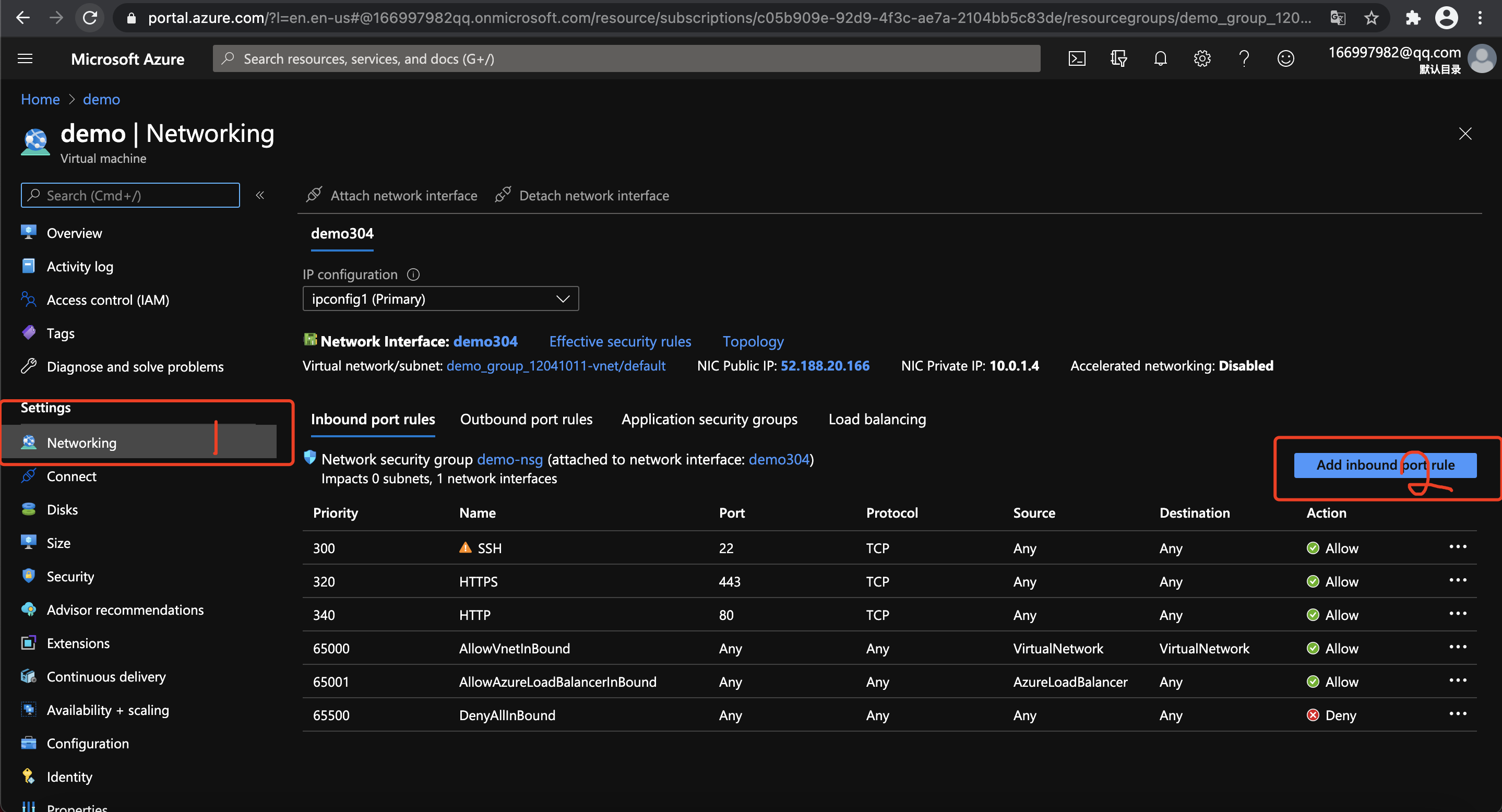Select Networking in Settings
Screen dimensions: 1502x812
pyautogui.click(x=140, y=443)
